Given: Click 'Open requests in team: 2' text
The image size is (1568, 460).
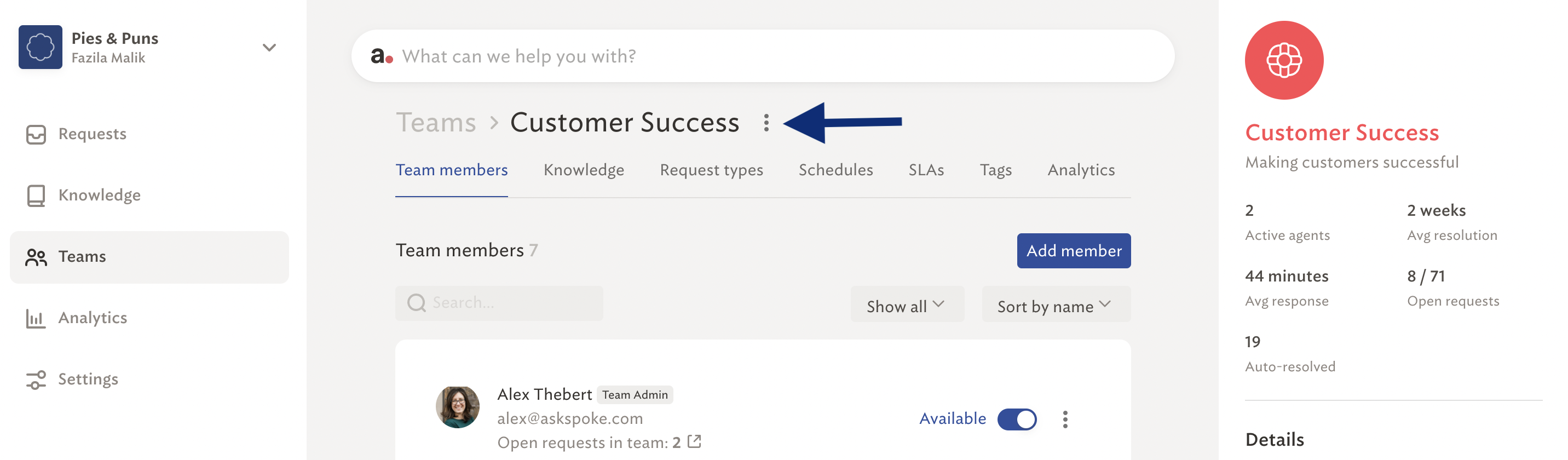Looking at the screenshot, I should 589,442.
